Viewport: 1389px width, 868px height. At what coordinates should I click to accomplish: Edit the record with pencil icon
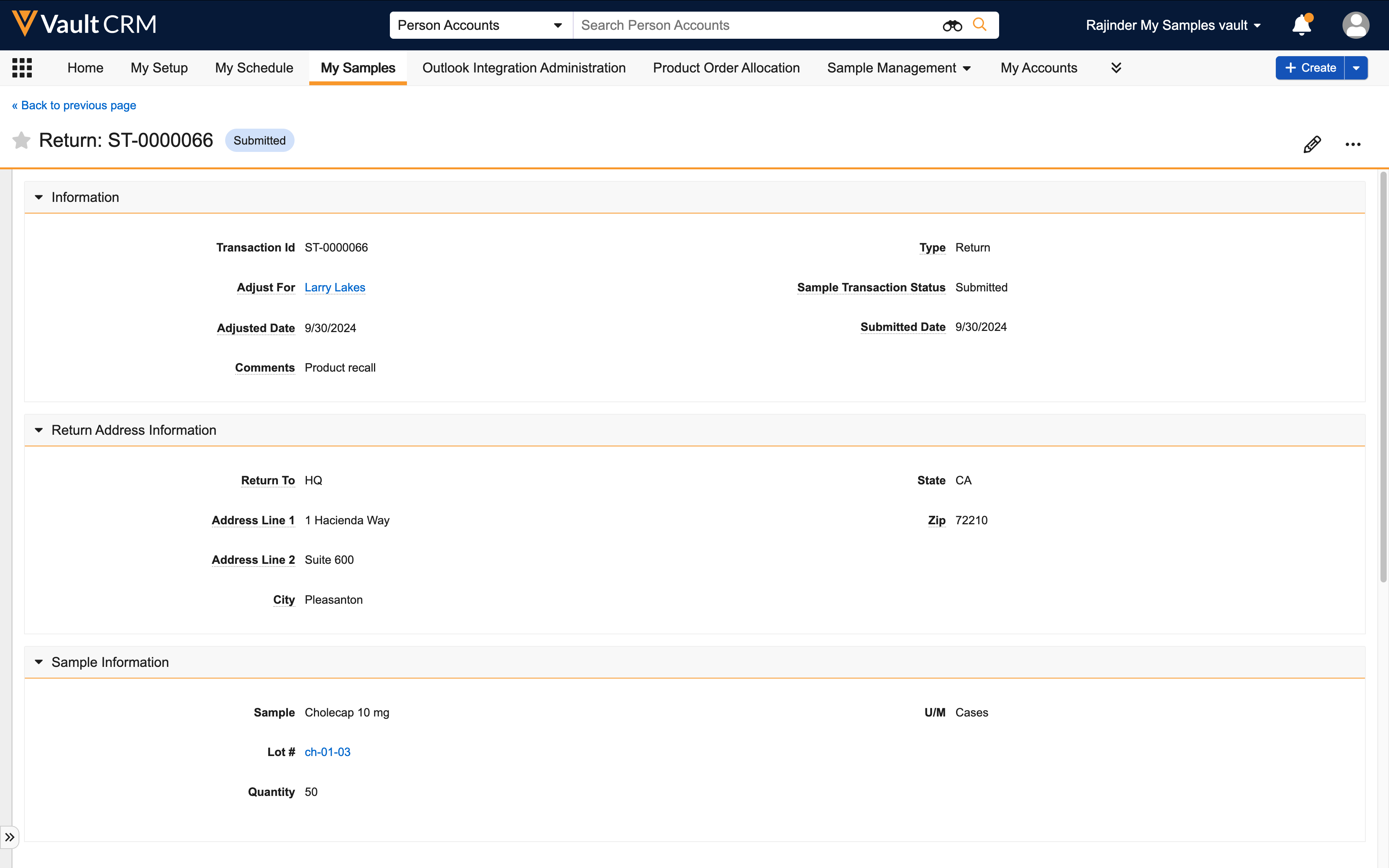1311,144
